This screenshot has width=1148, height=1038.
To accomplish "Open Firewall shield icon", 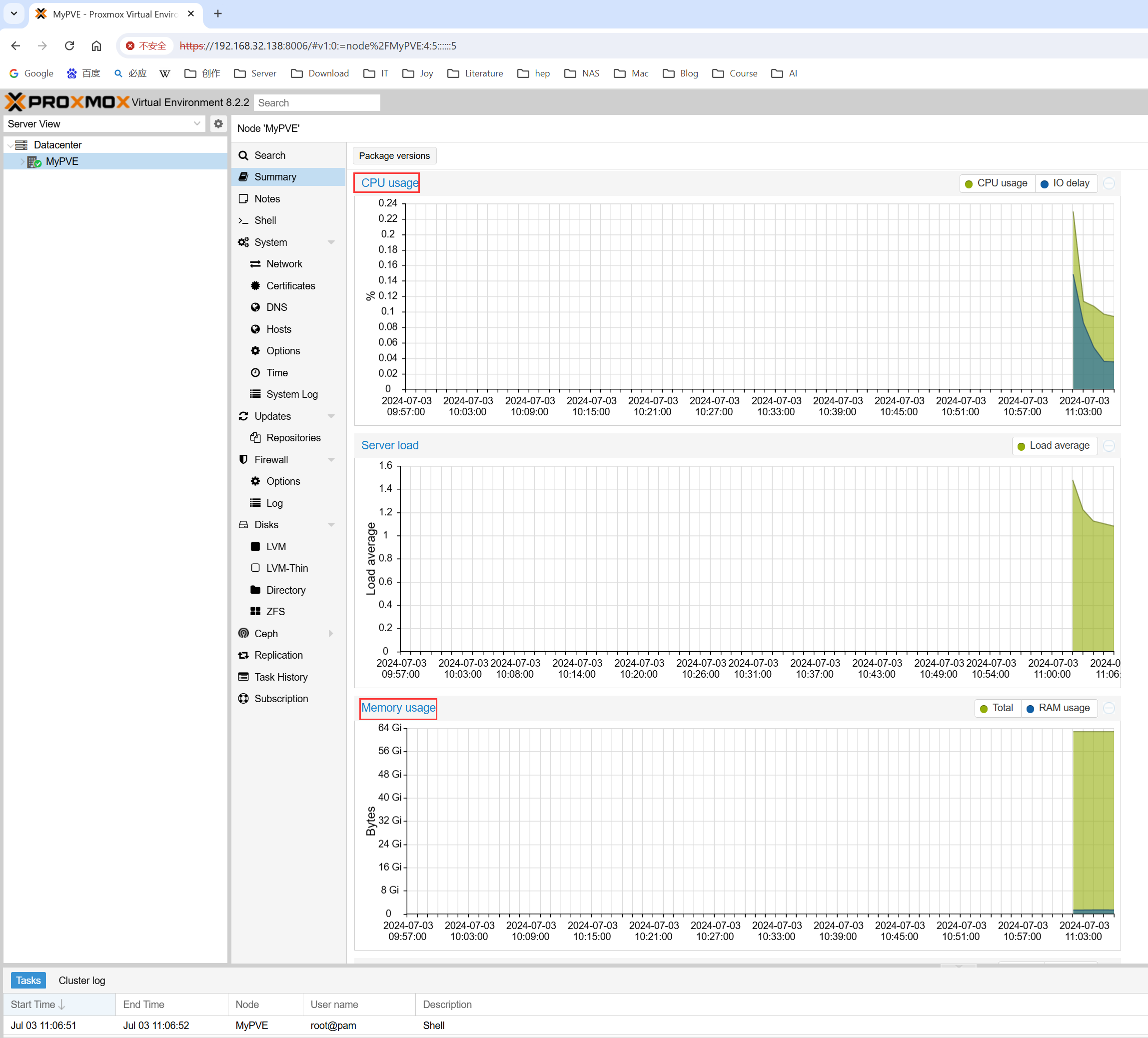I will 243,459.
